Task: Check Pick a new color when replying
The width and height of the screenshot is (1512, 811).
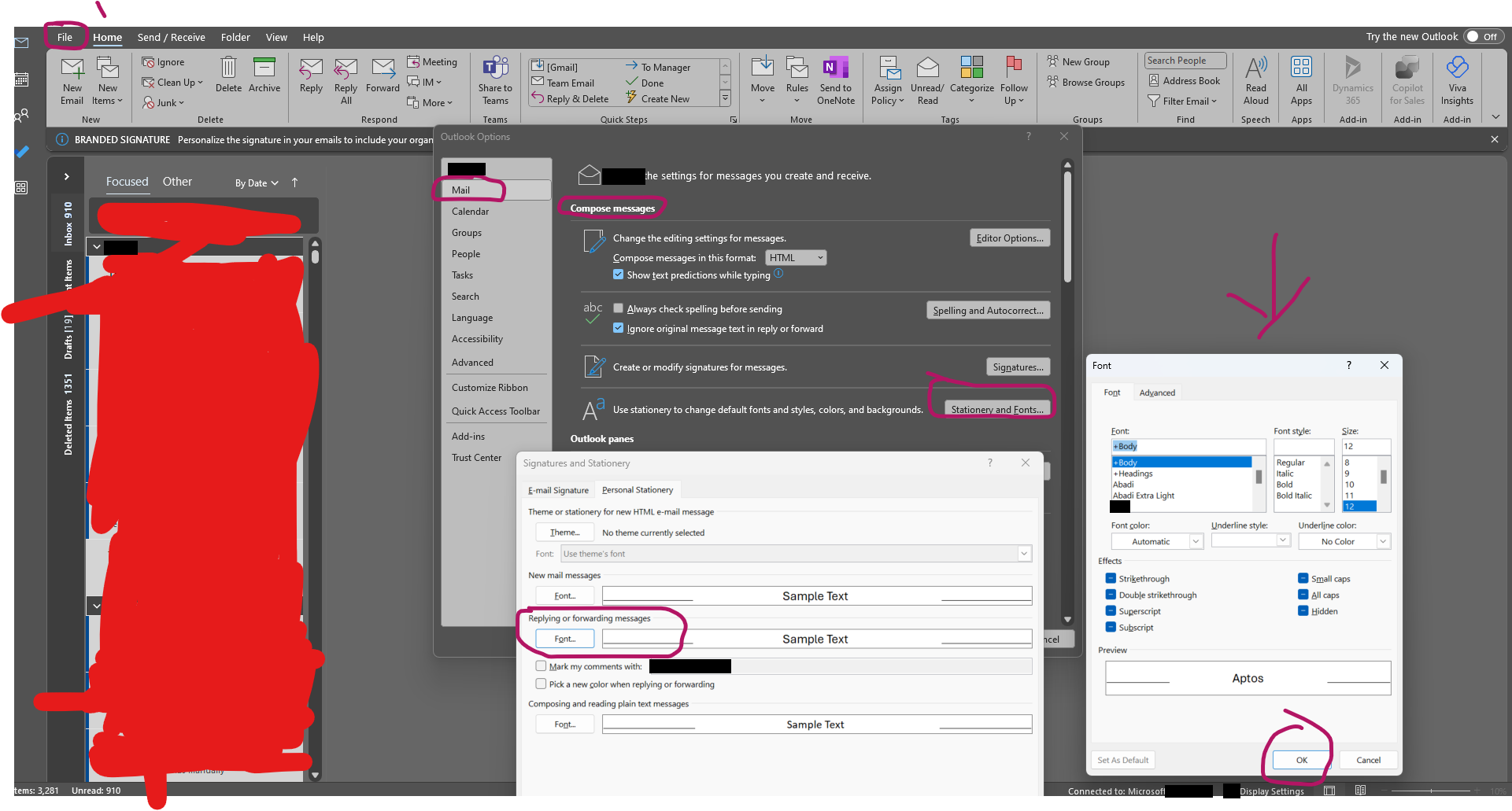Action: 541,684
